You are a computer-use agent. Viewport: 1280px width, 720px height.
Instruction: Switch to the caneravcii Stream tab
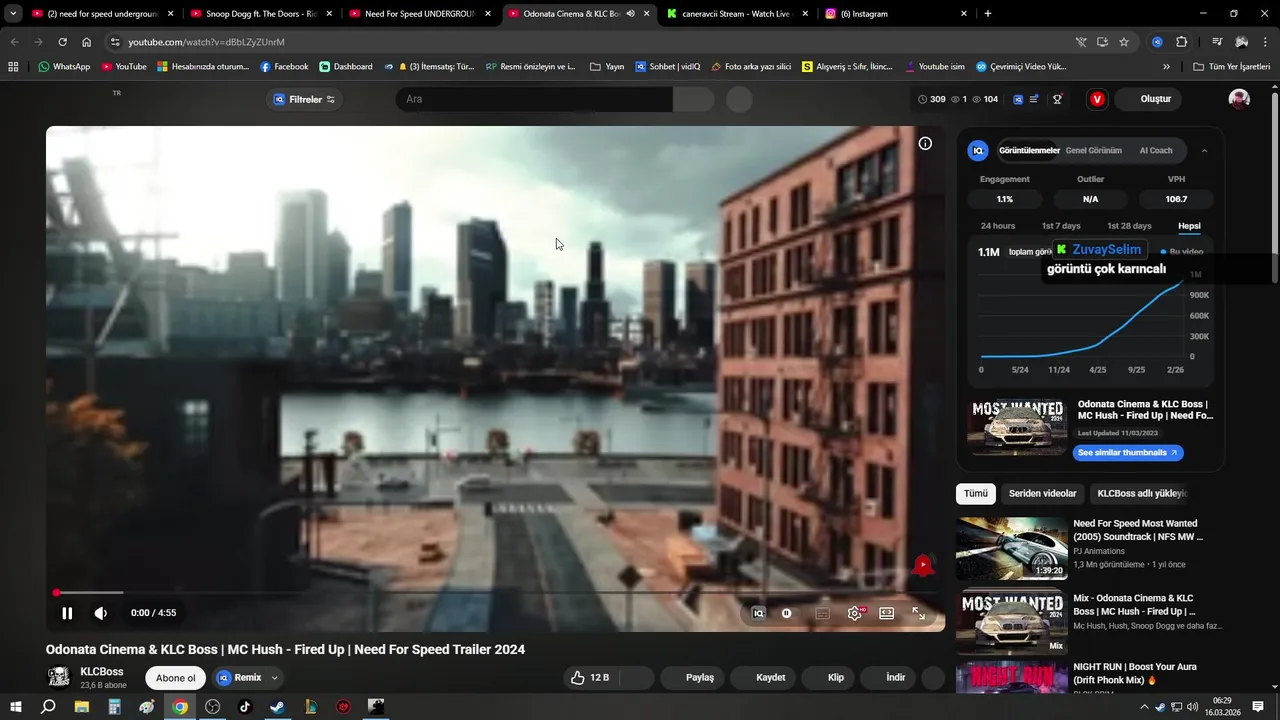click(x=740, y=14)
